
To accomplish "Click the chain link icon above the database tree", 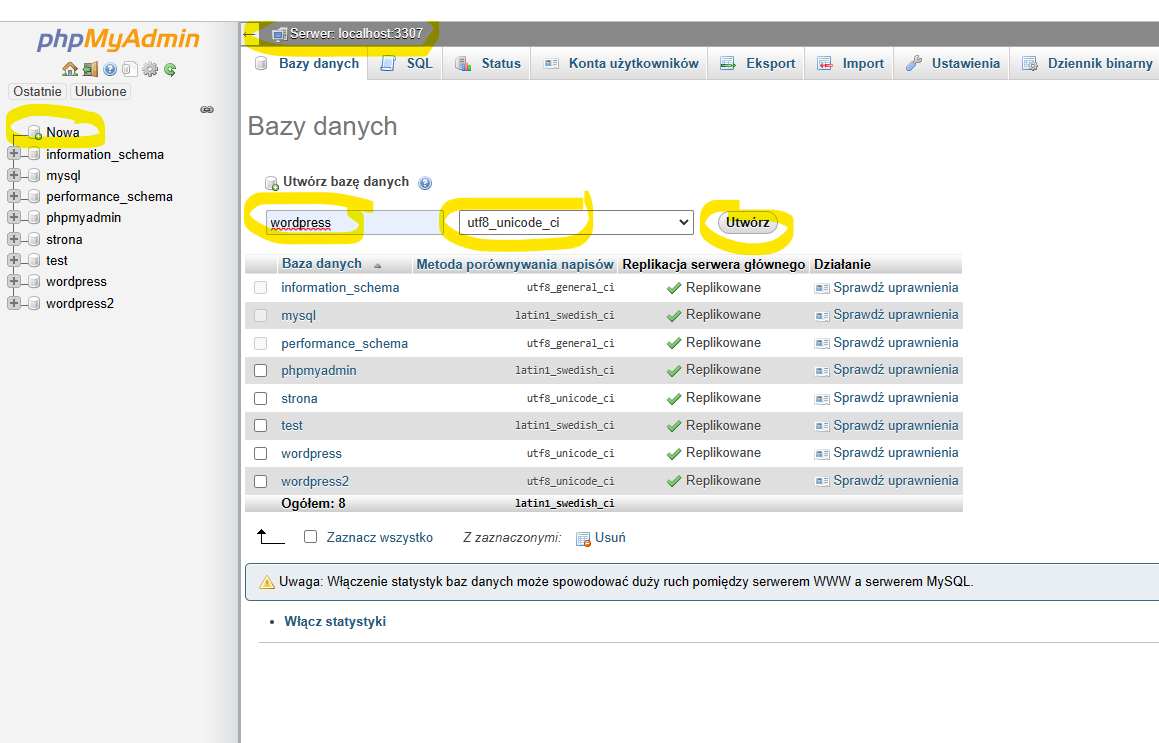I will [x=207, y=109].
